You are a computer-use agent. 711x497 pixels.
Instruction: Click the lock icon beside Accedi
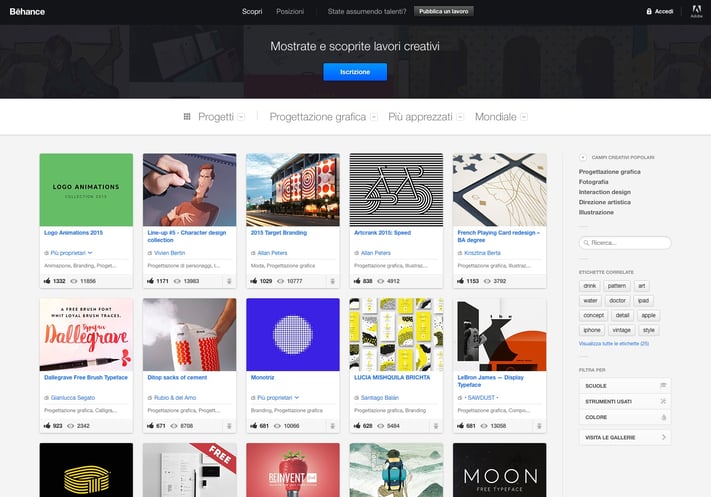tap(649, 11)
